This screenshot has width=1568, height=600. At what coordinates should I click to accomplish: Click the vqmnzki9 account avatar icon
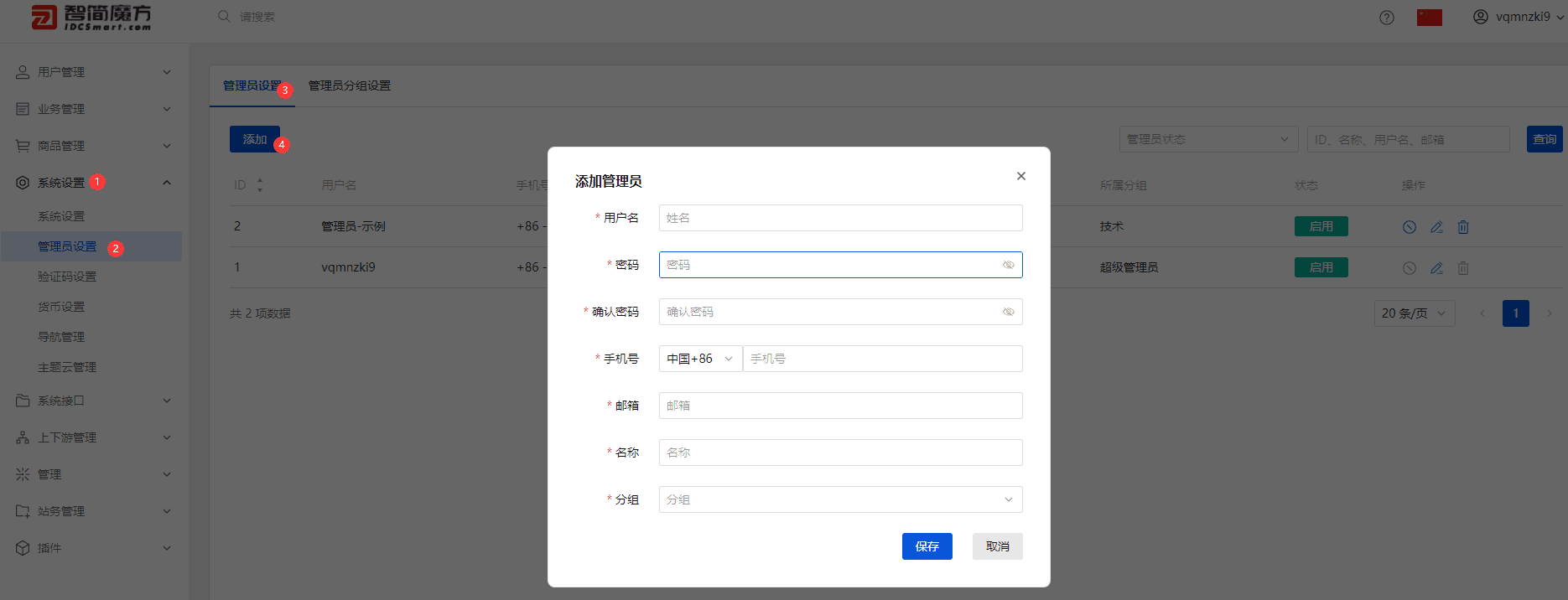(x=1481, y=17)
